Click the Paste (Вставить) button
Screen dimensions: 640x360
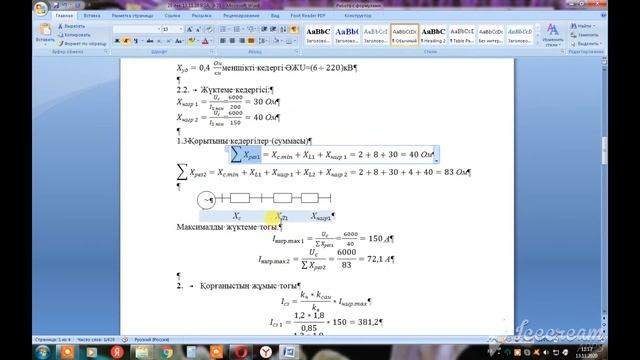click(45, 33)
